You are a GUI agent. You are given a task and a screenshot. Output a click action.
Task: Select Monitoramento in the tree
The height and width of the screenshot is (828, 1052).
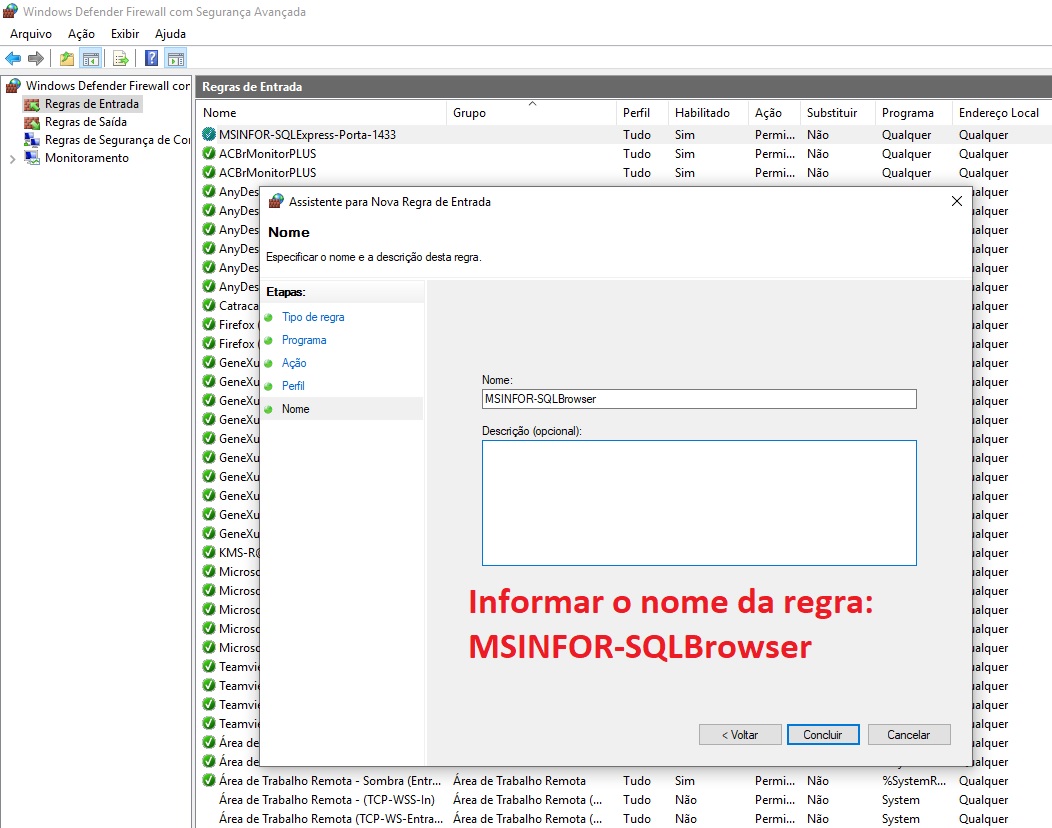coord(87,158)
